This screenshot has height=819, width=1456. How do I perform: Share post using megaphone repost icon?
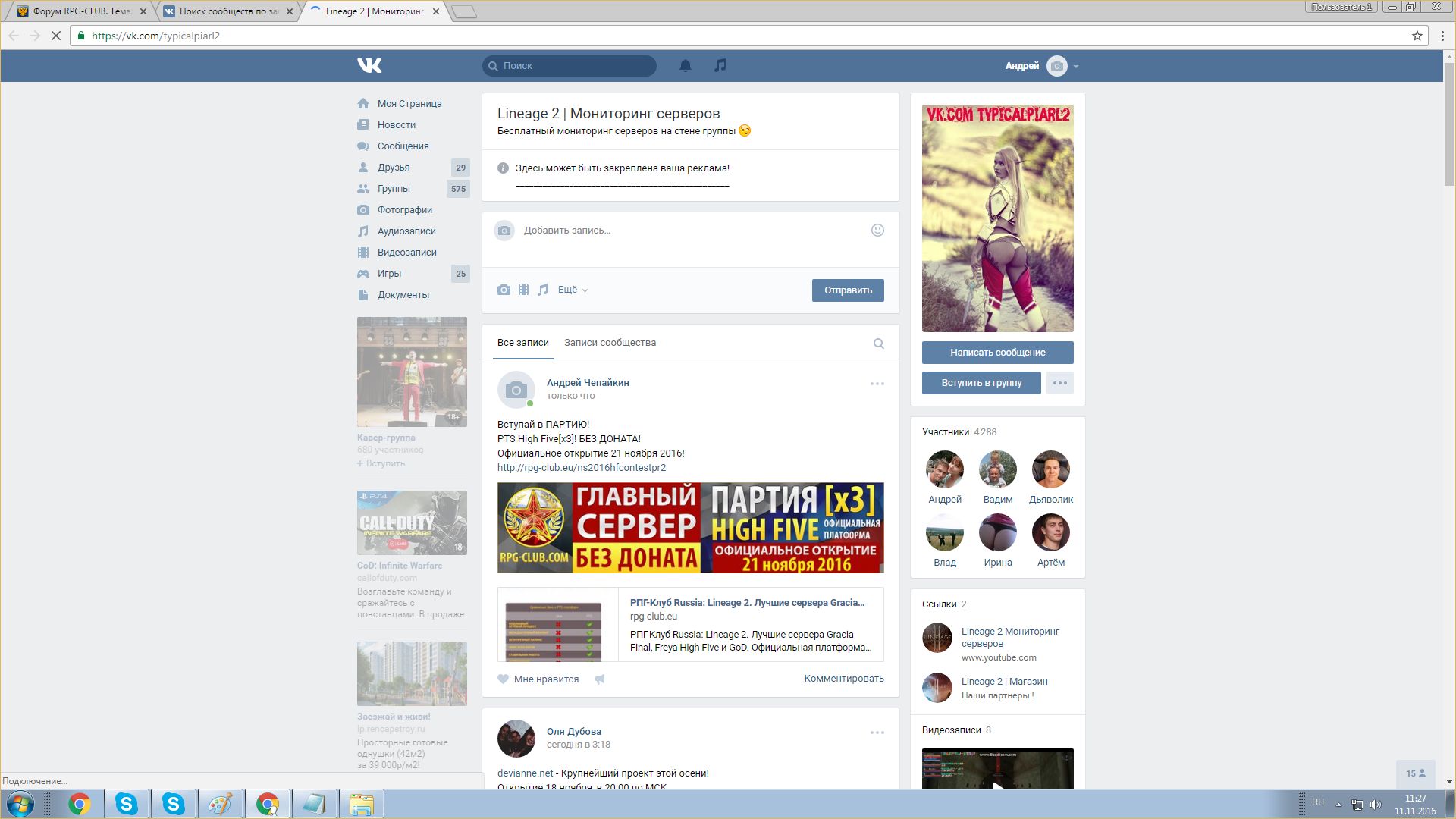pos(599,679)
